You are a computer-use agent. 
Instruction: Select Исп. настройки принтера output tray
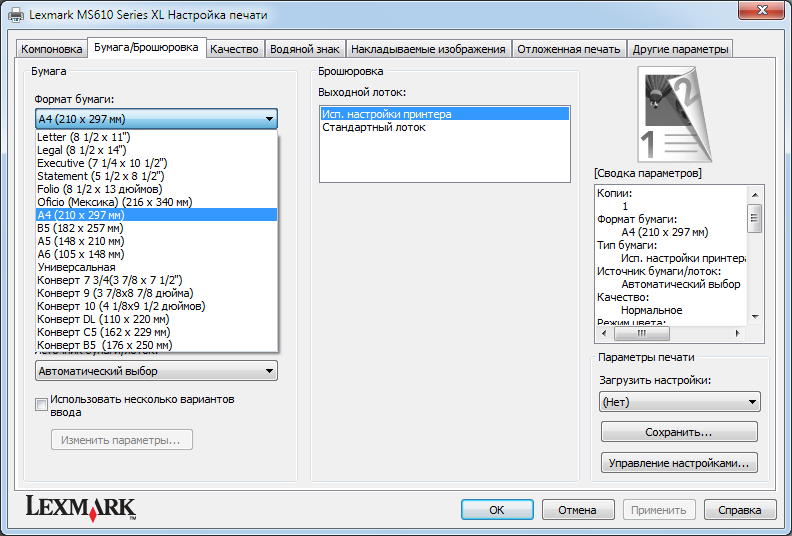pyautogui.click(x=444, y=114)
